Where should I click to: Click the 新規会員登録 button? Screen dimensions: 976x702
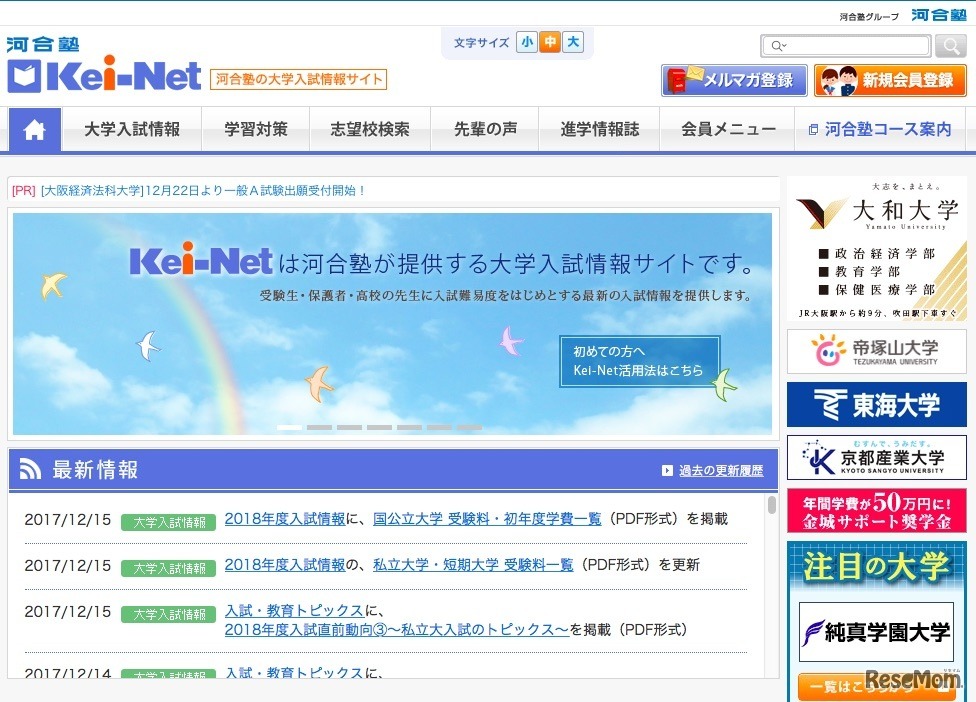pyautogui.click(x=890, y=80)
